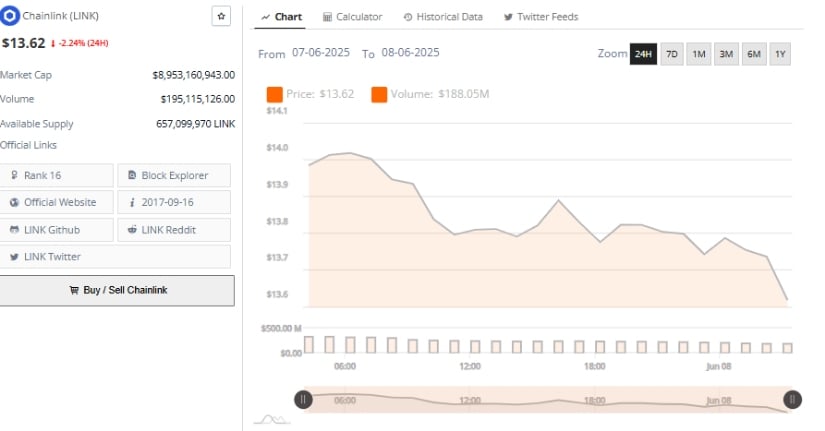Click the rank ribbon icon

pos(14,175)
